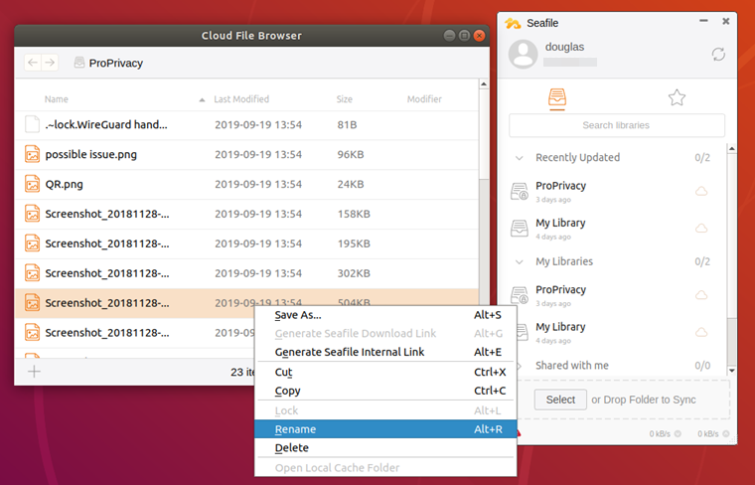Click the Seafile logo in title bar
The height and width of the screenshot is (485, 755).
click(x=513, y=23)
